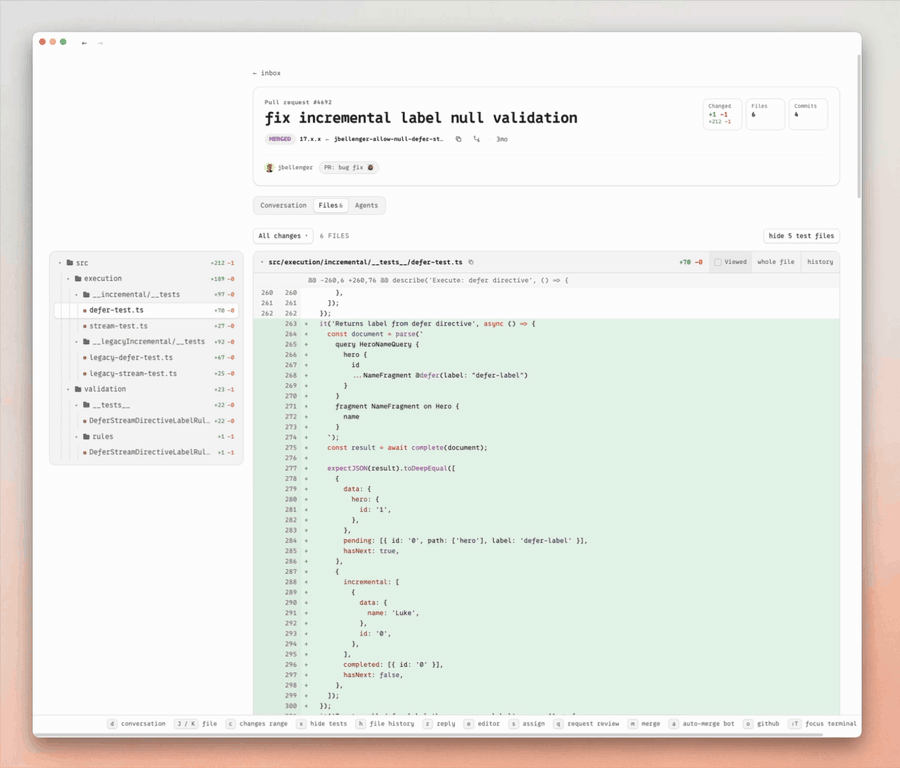Open history for defer-test.ts
The image size is (900, 768).
click(x=820, y=262)
